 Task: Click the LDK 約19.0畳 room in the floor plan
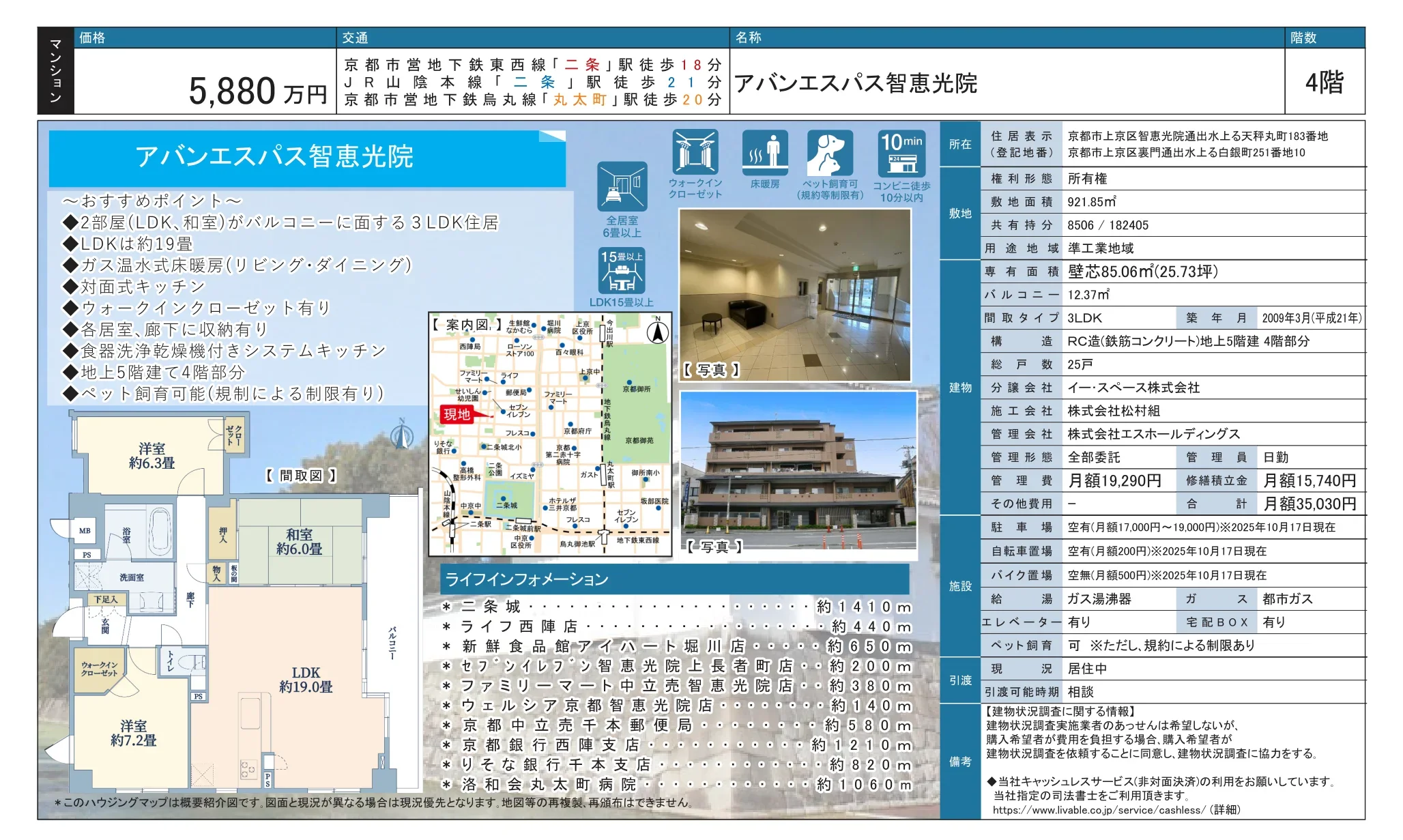click(x=305, y=680)
